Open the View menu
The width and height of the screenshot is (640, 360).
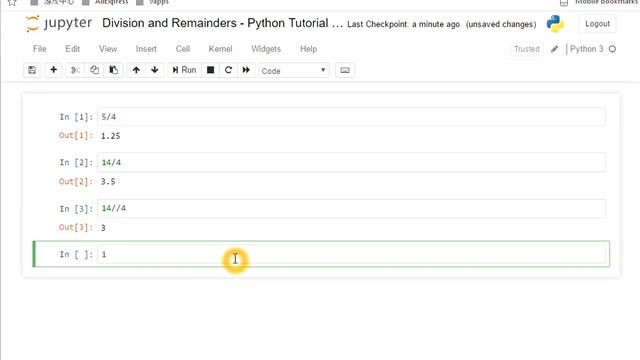coord(108,49)
